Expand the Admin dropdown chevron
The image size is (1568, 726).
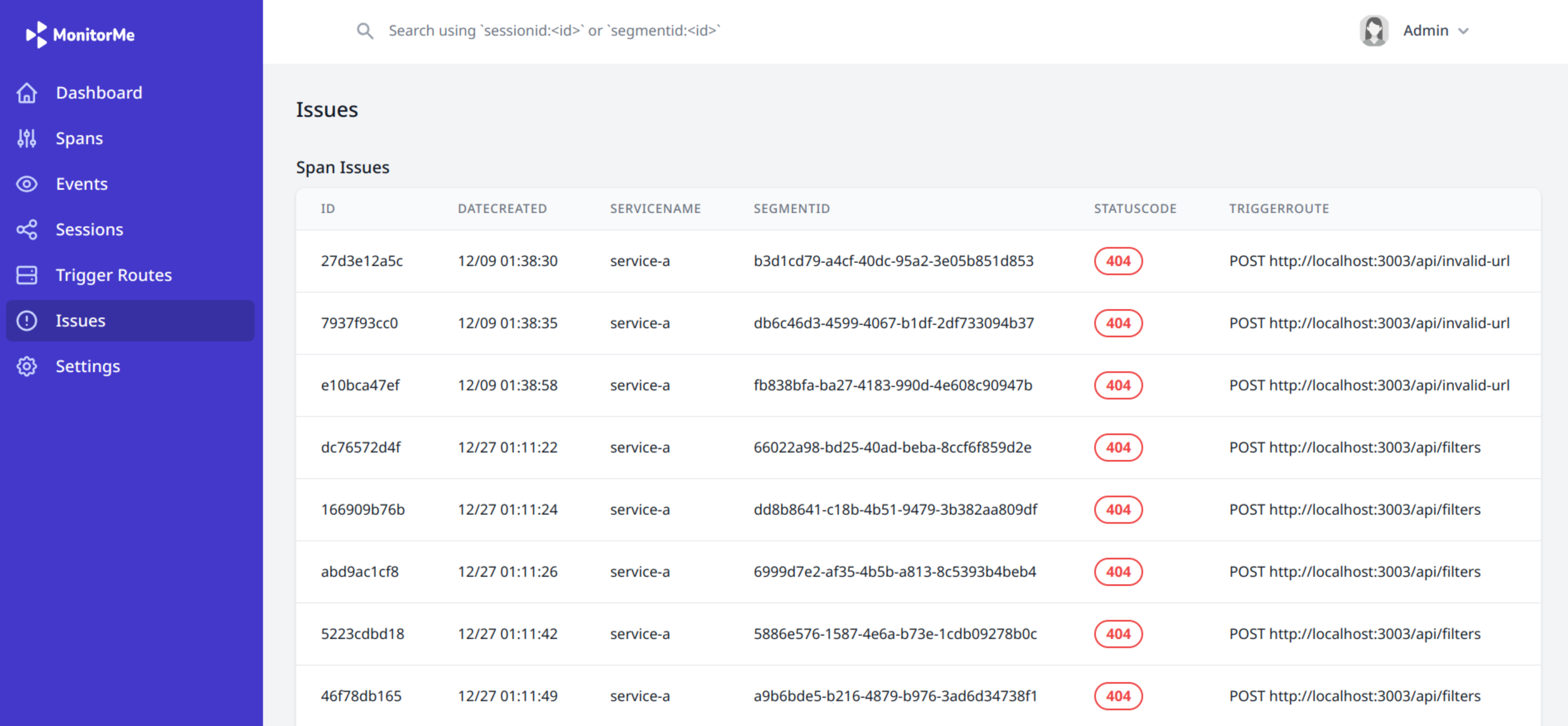(1464, 31)
